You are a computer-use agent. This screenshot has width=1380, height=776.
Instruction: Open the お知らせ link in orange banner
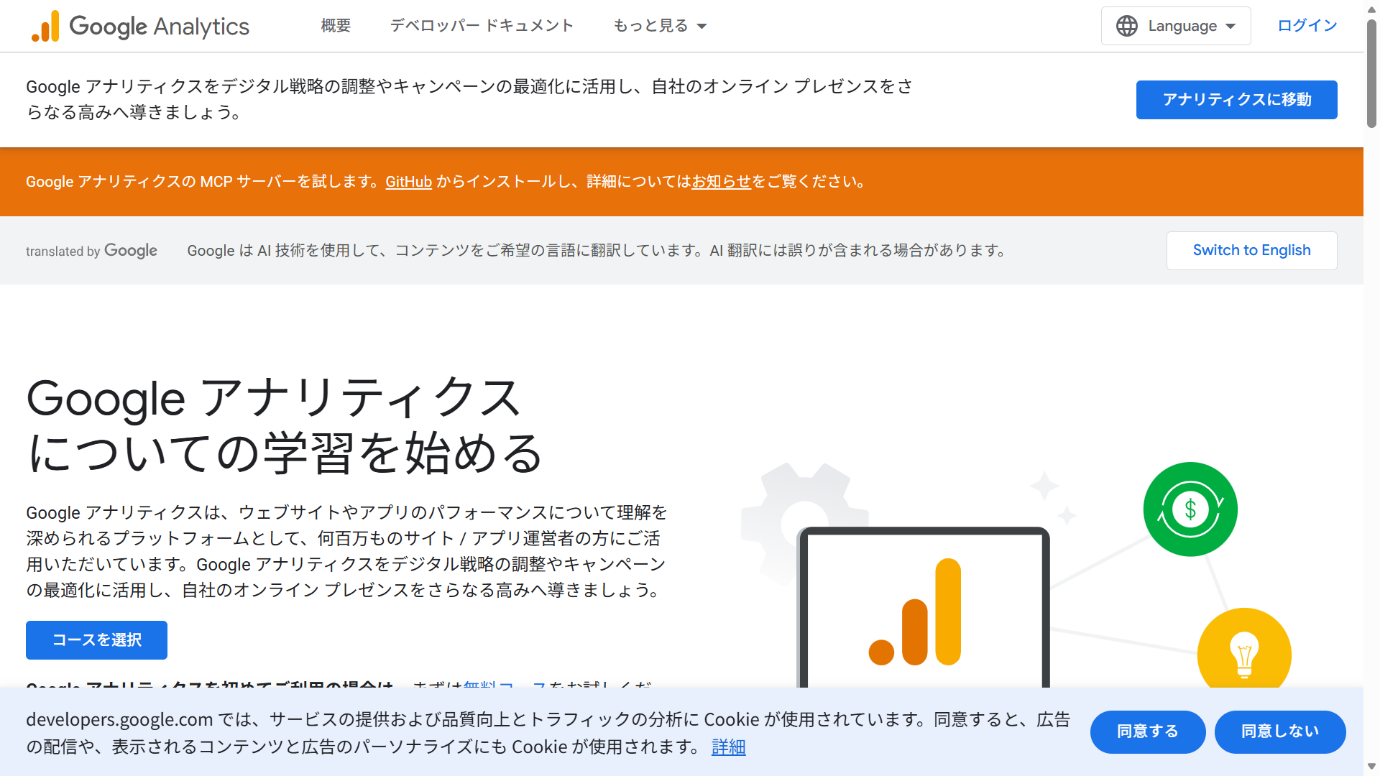721,182
